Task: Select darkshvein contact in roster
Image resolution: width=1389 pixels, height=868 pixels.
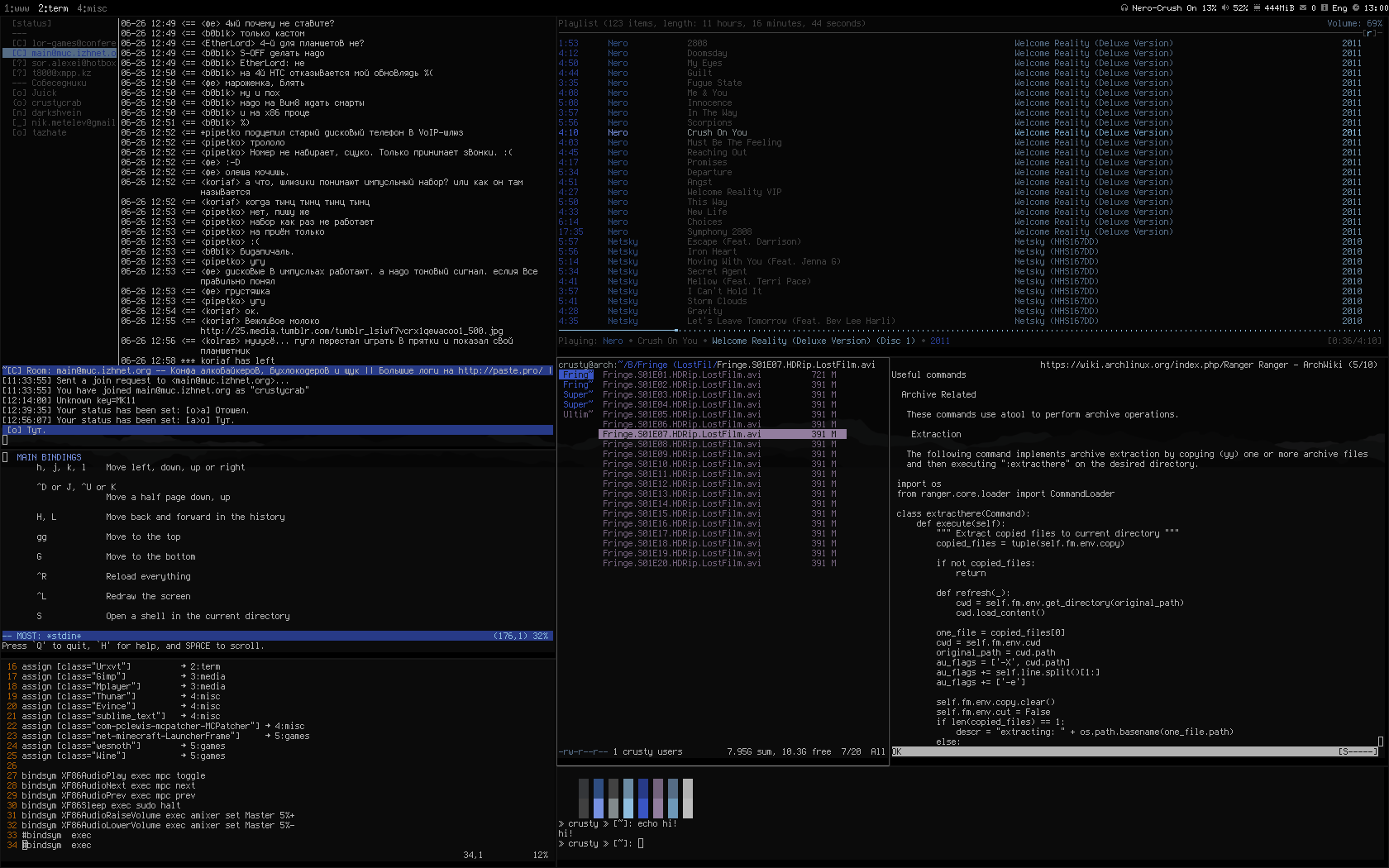Action: coord(46,112)
